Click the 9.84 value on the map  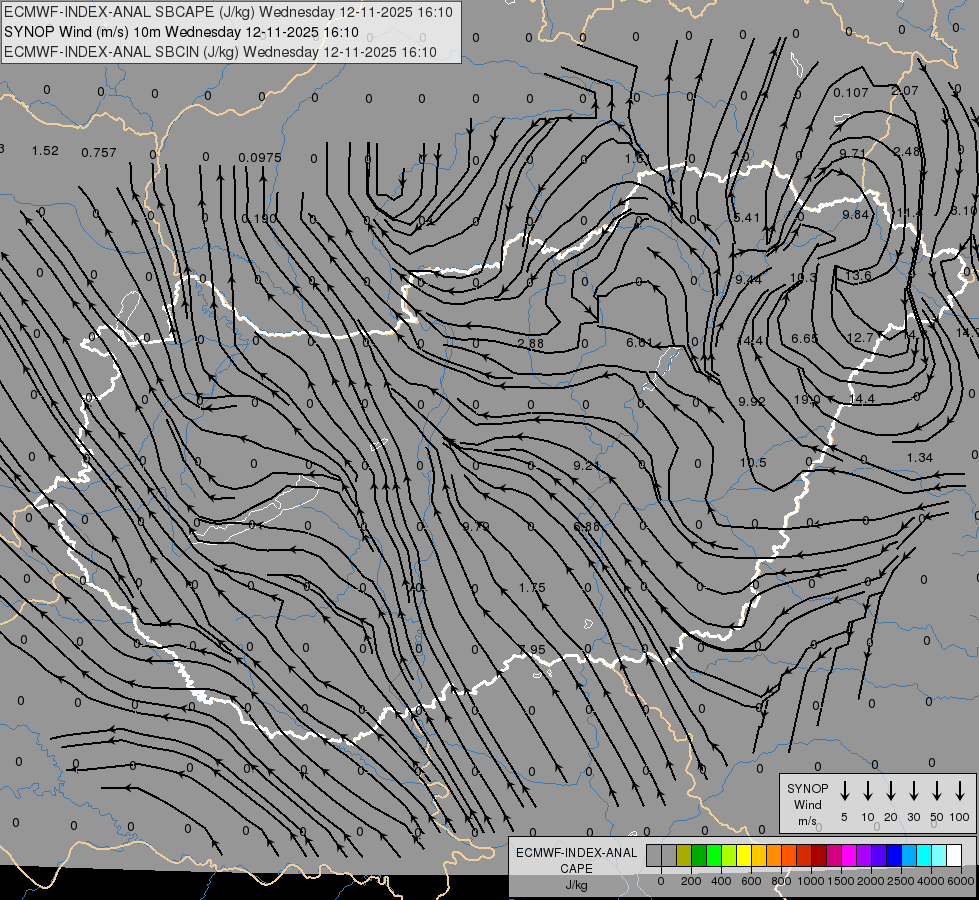(855, 214)
